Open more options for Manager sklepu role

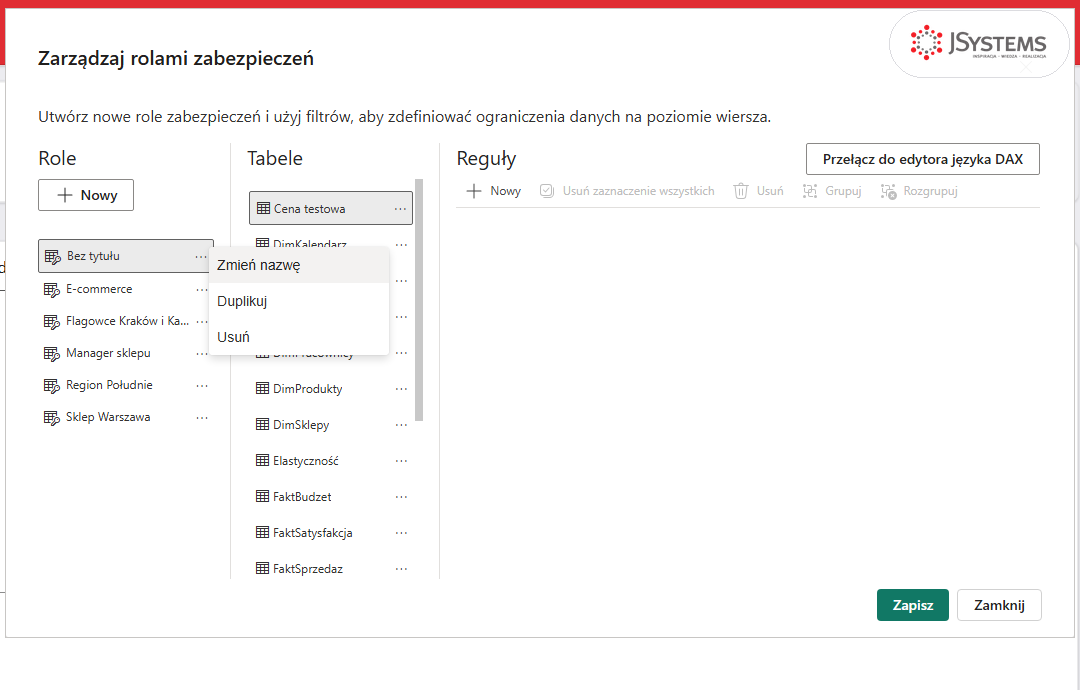201,354
